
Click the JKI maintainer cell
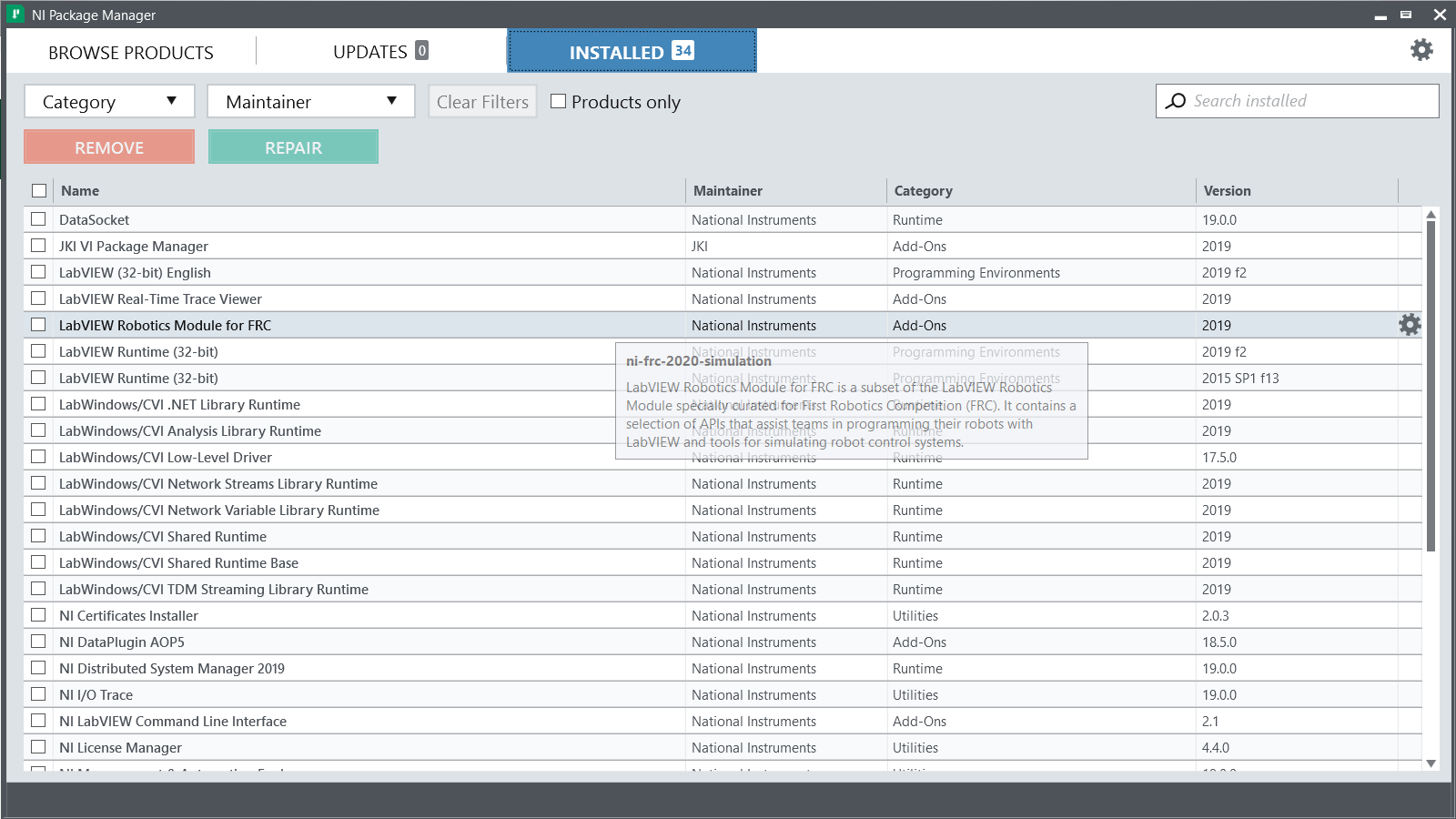point(700,247)
